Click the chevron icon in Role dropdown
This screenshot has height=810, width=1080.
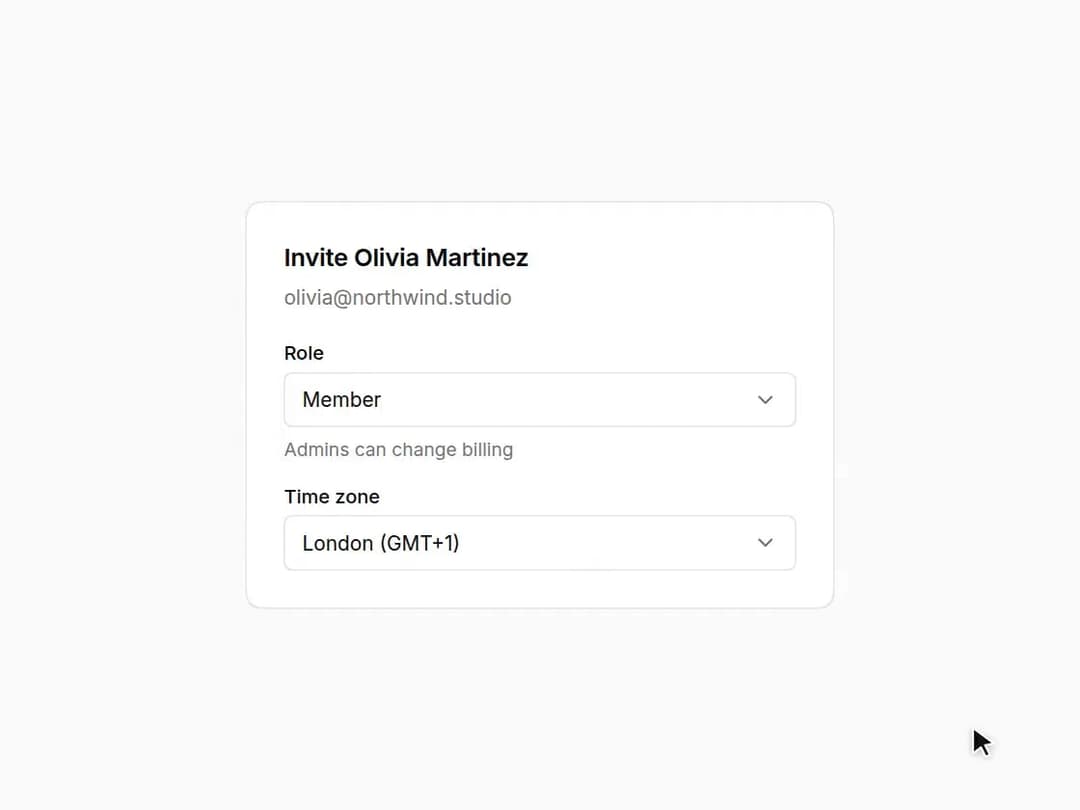coord(765,400)
